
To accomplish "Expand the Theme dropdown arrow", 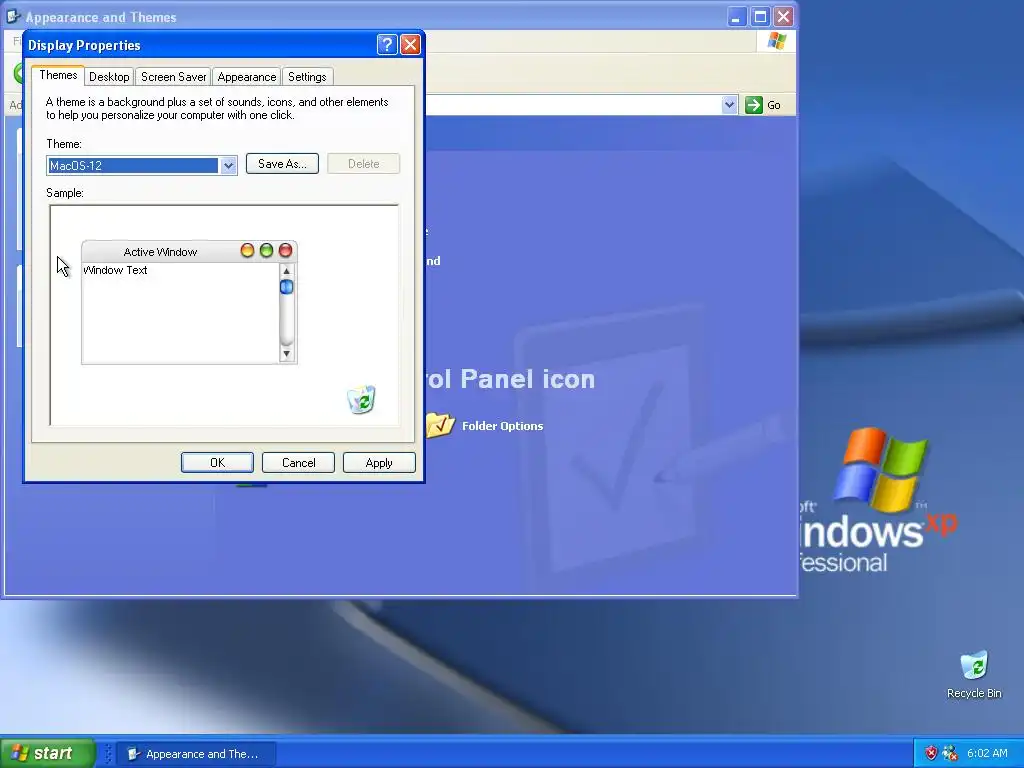I will [x=228, y=166].
